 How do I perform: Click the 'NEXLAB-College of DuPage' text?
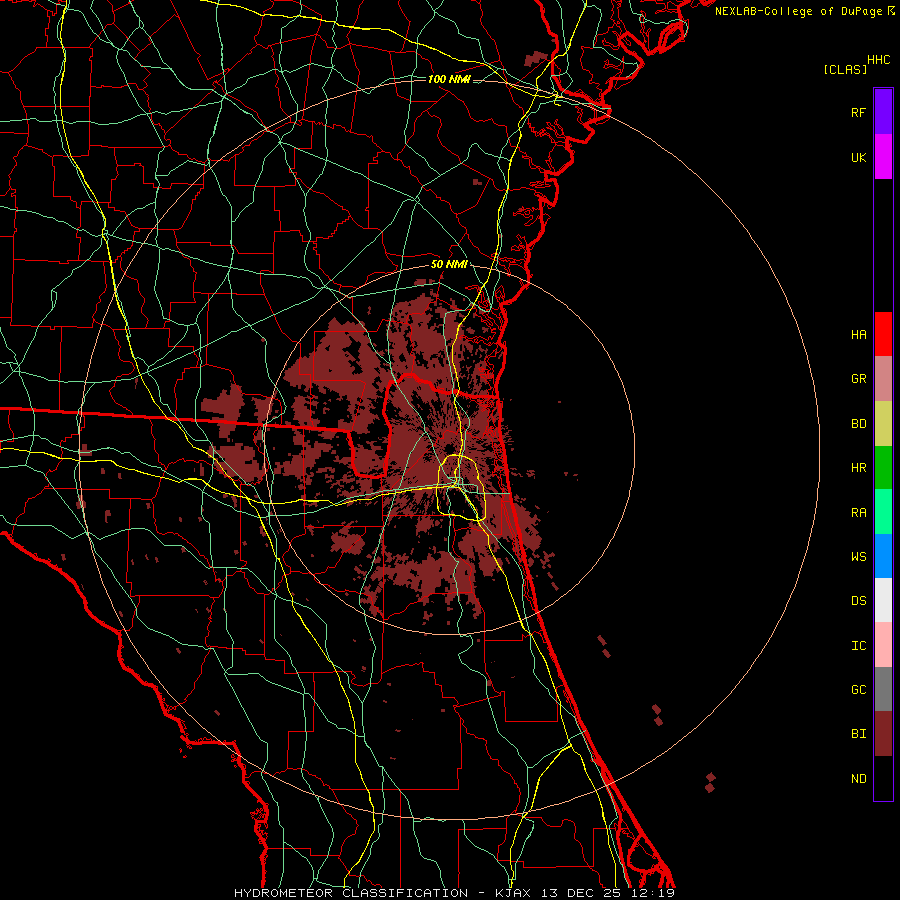click(798, 11)
